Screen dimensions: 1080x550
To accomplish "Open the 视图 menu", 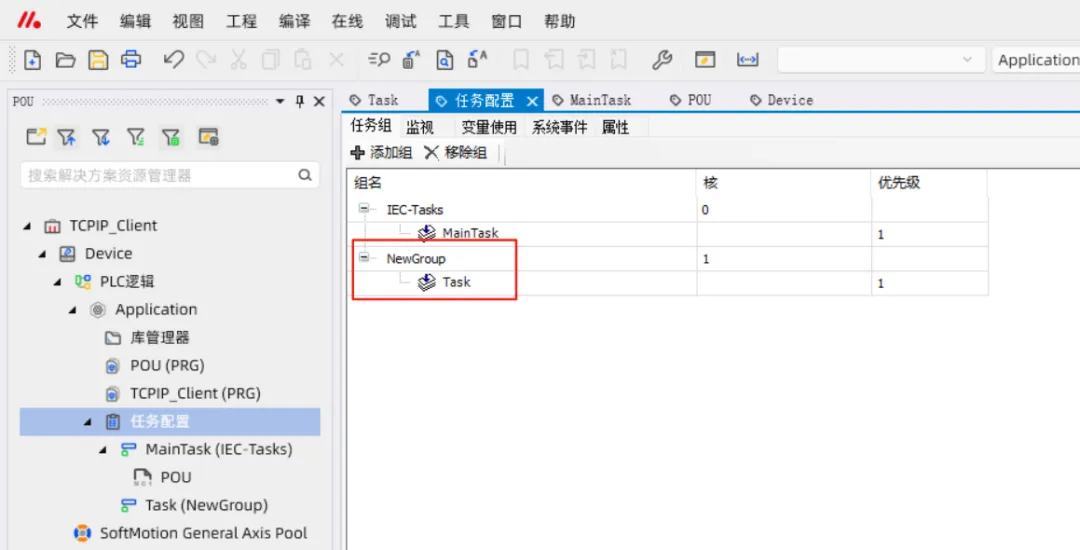I will click(188, 21).
